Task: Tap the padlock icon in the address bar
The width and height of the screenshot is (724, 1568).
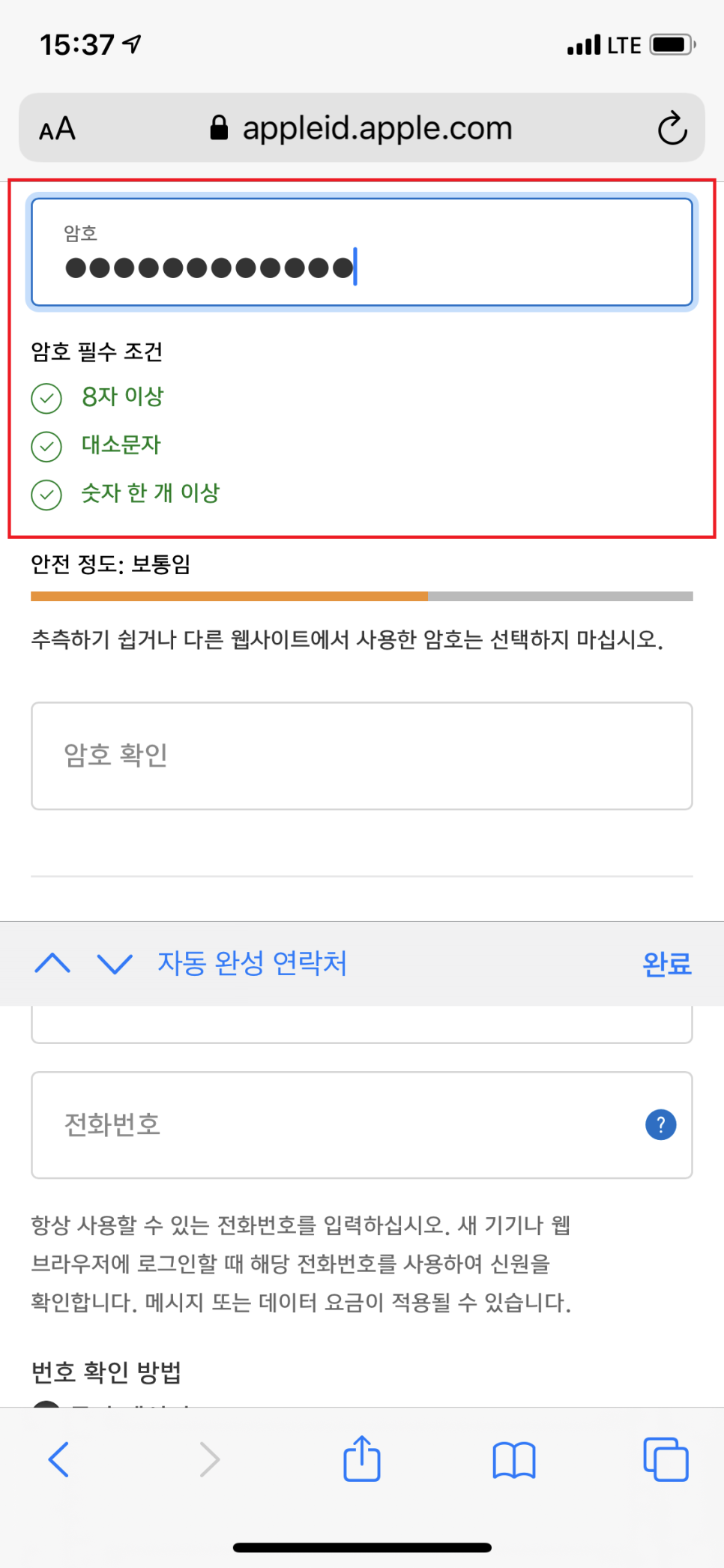Action: coord(221,126)
